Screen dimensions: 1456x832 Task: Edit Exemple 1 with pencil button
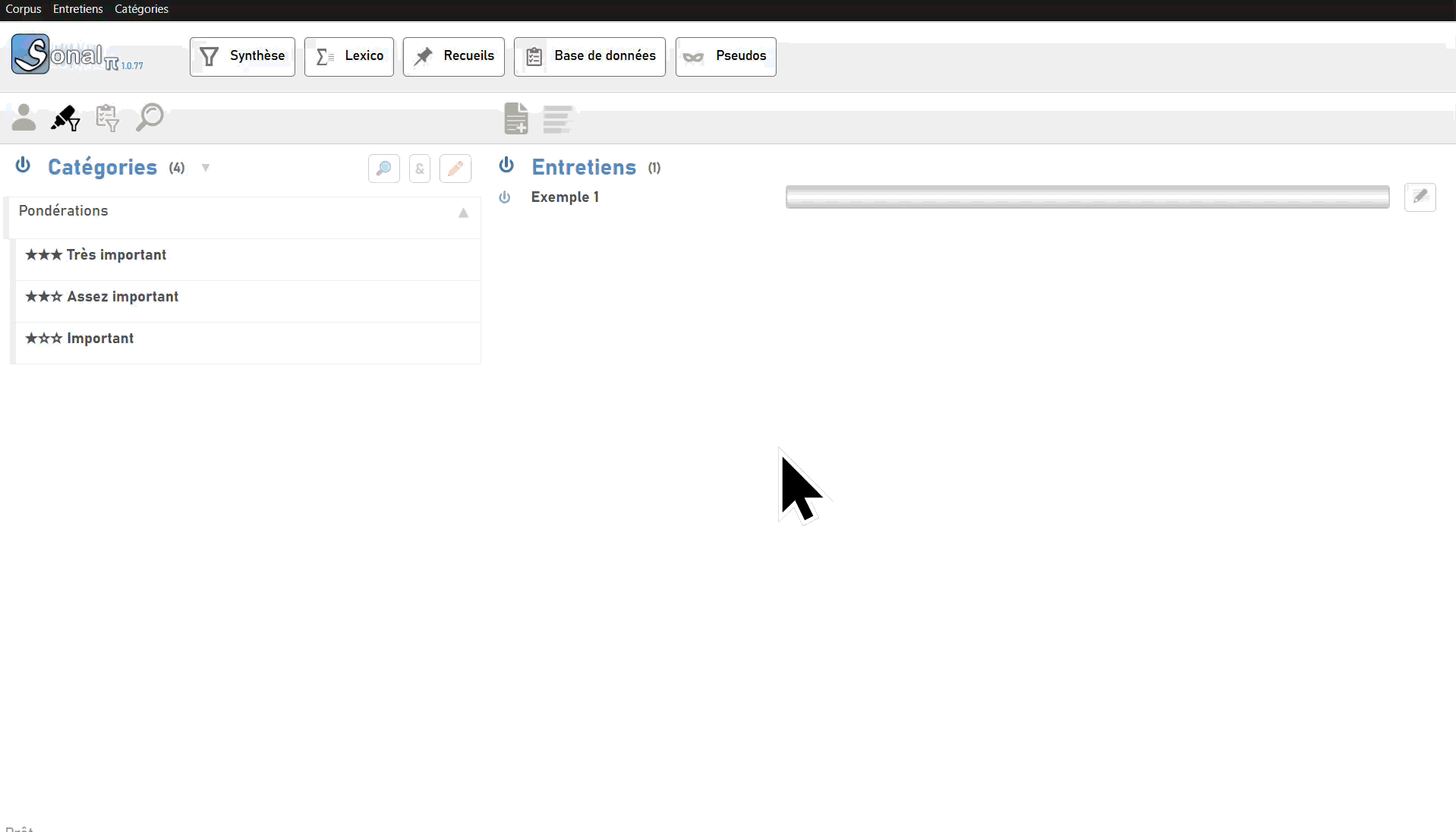coord(1420,197)
